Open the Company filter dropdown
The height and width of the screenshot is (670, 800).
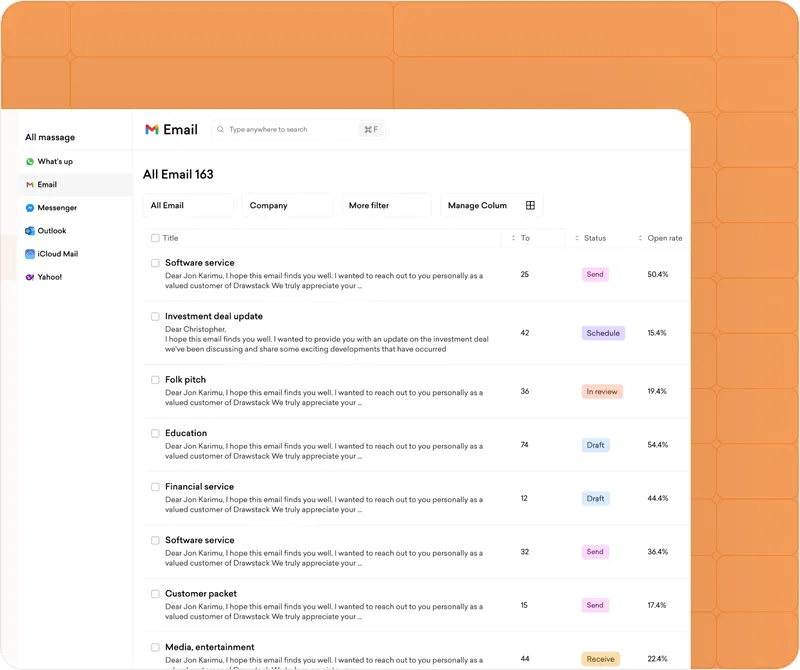coord(287,205)
